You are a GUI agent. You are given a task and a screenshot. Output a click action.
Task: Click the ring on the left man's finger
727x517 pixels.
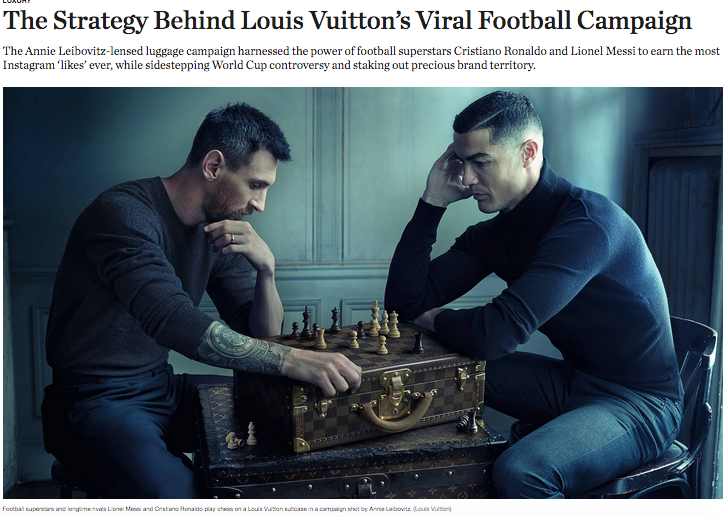(x=232, y=238)
